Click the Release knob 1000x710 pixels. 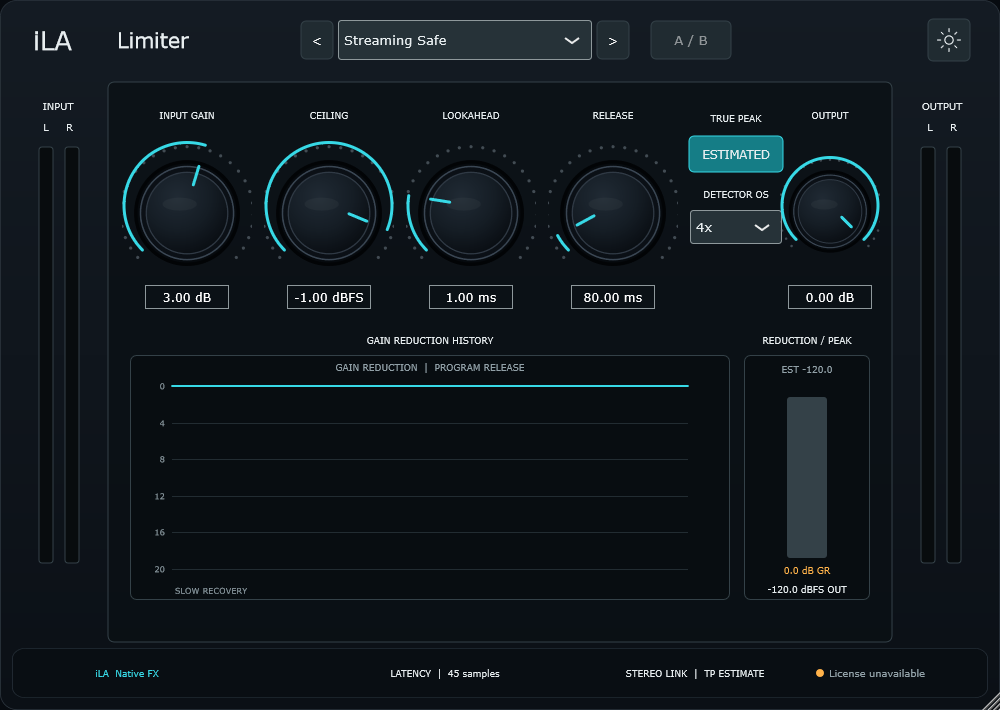pyautogui.click(x=613, y=212)
